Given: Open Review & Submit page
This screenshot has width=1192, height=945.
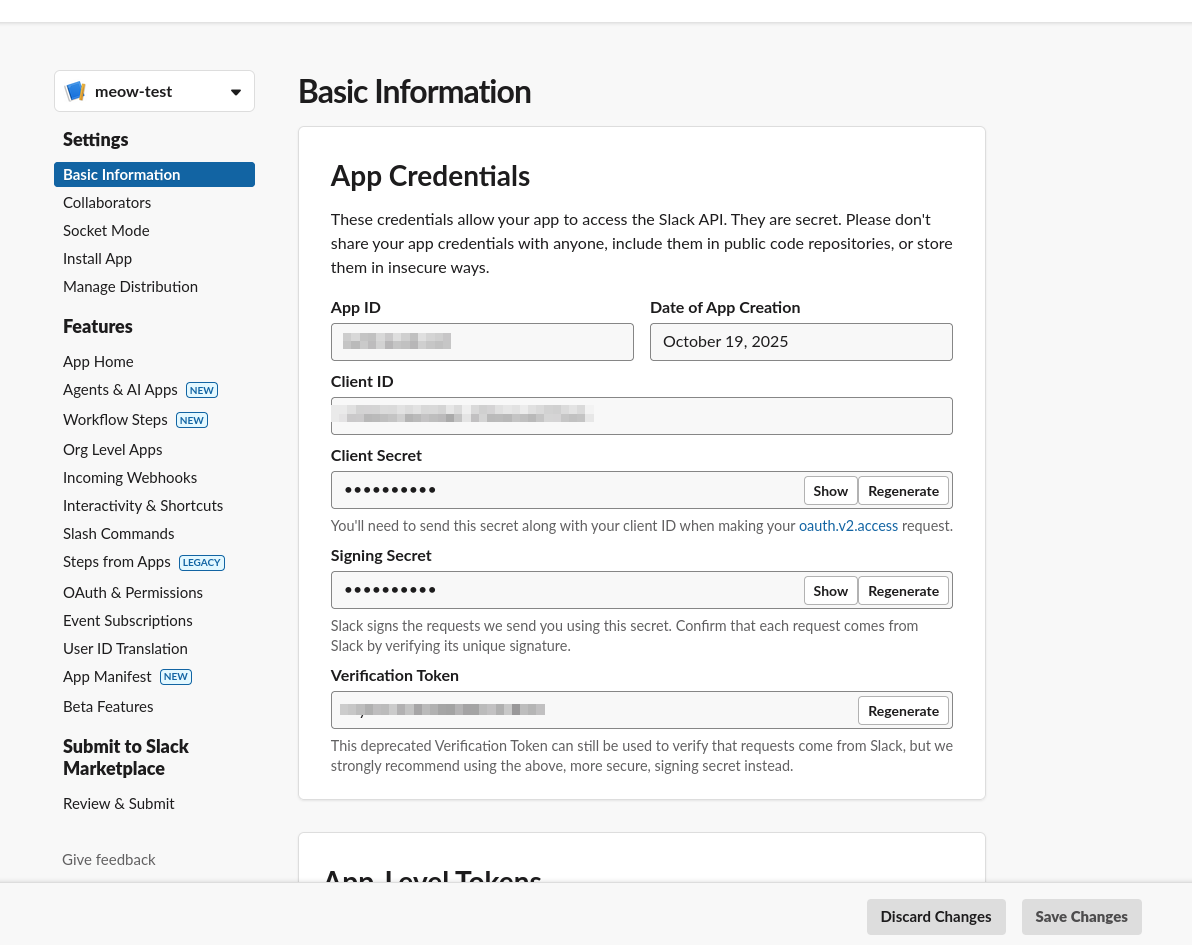Looking at the screenshot, I should tap(119, 804).
